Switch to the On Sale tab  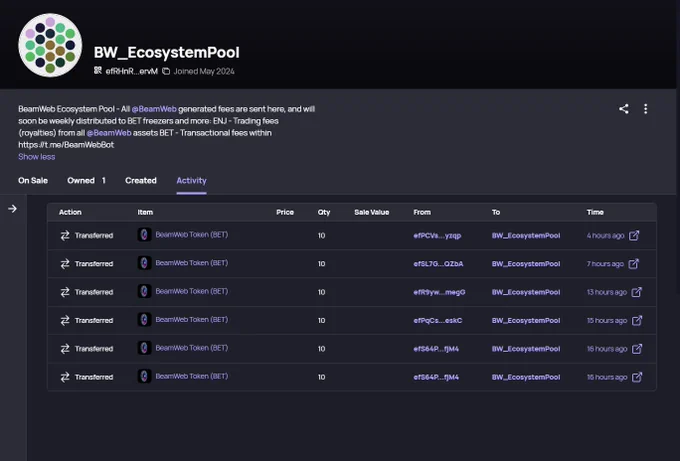point(33,180)
